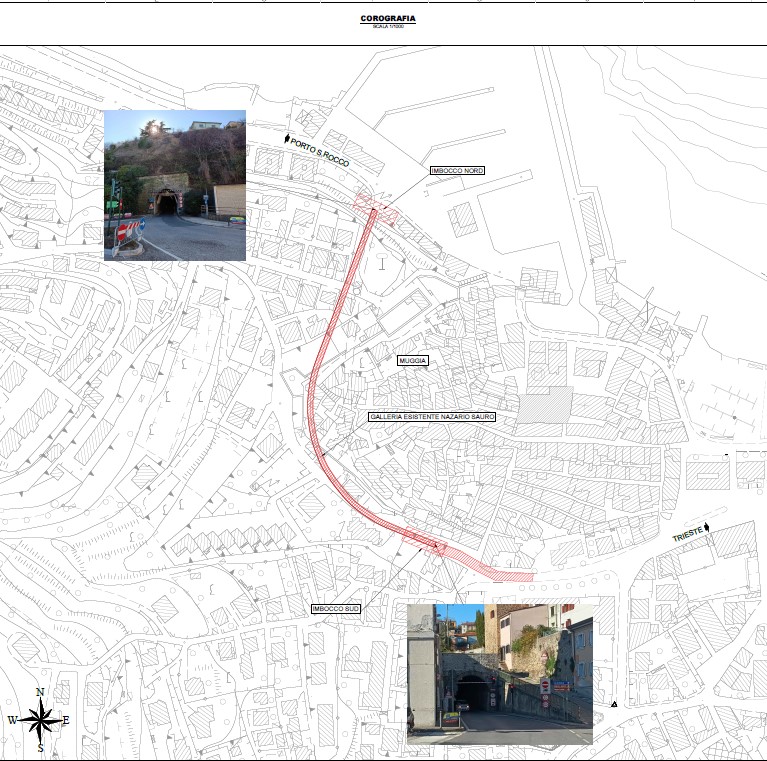Select the MUGGIA label box
Viewport: 767px width, 761px height.
click(412, 361)
